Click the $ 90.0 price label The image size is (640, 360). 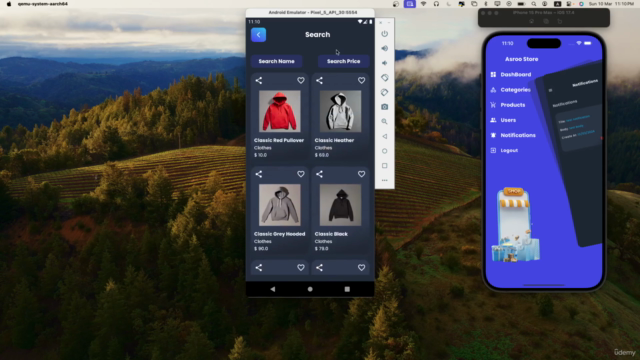pos(261,249)
